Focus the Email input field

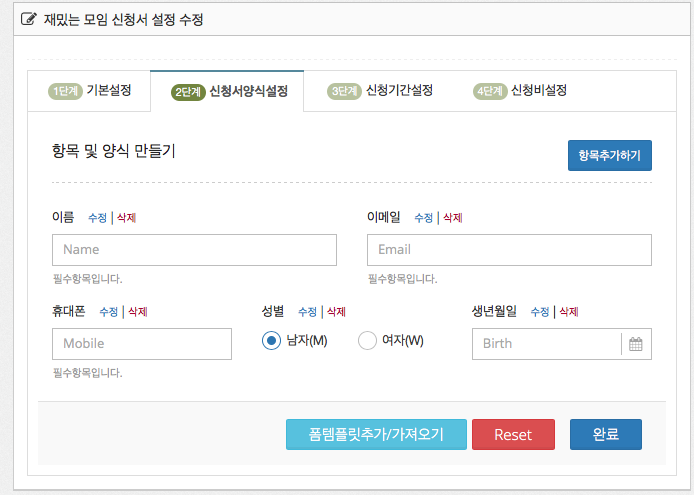click(x=509, y=250)
